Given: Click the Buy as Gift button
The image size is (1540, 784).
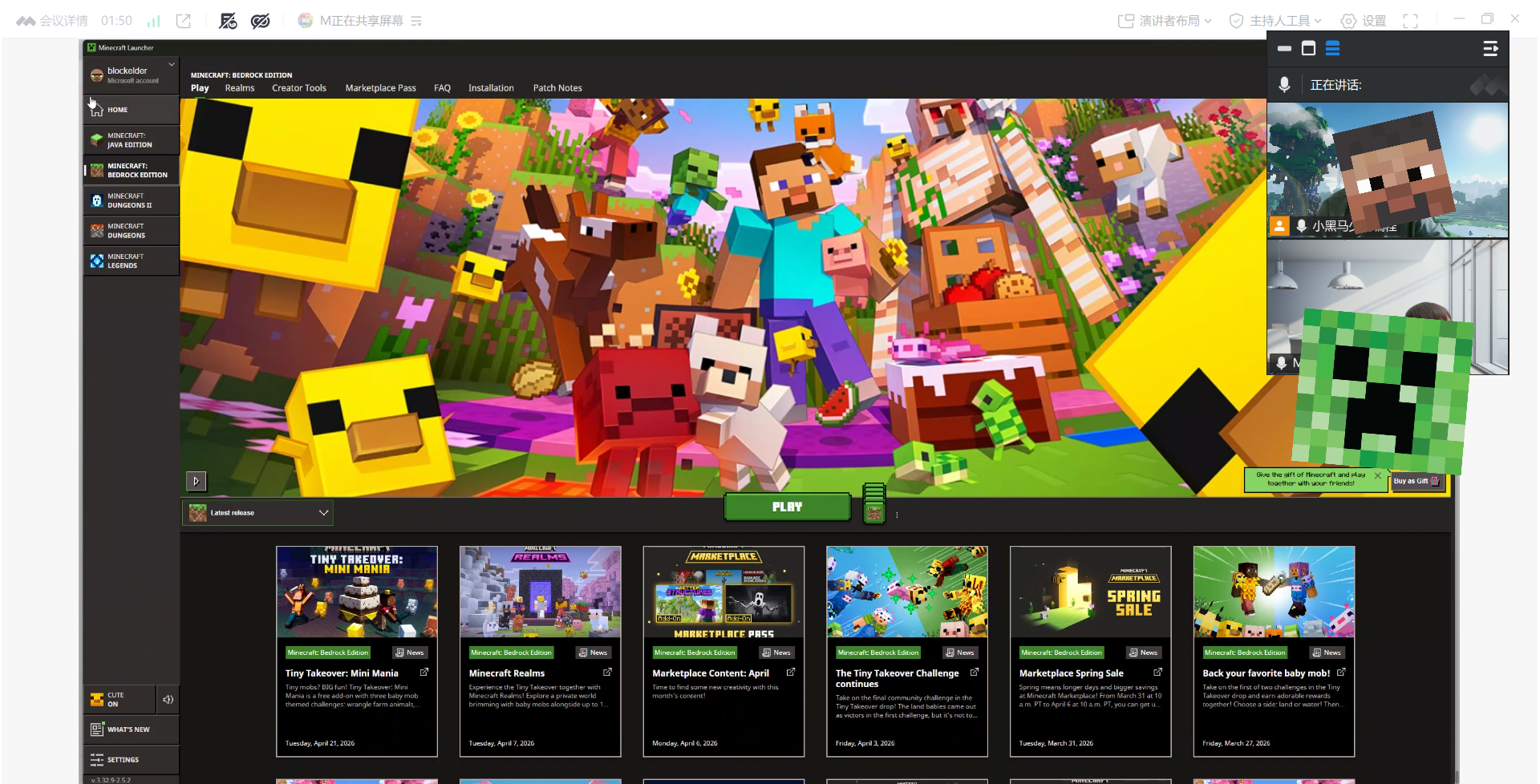Looking at the screenshot, I should point(1417,481).
